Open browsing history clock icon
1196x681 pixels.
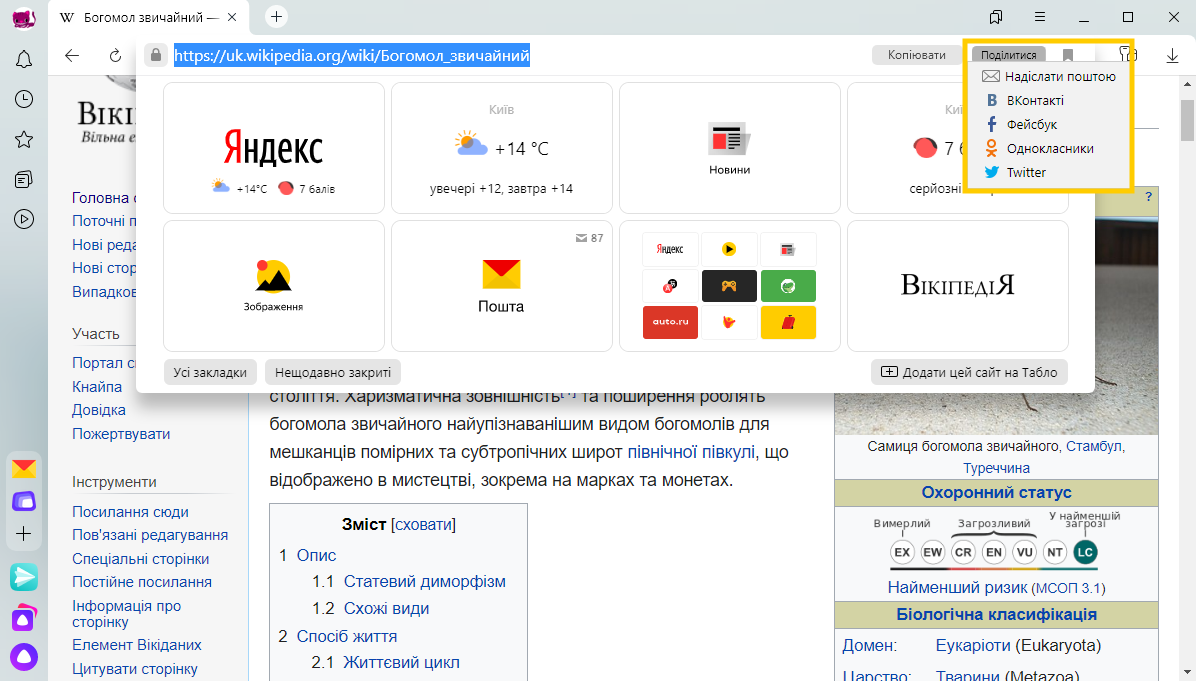click(24, 99)
